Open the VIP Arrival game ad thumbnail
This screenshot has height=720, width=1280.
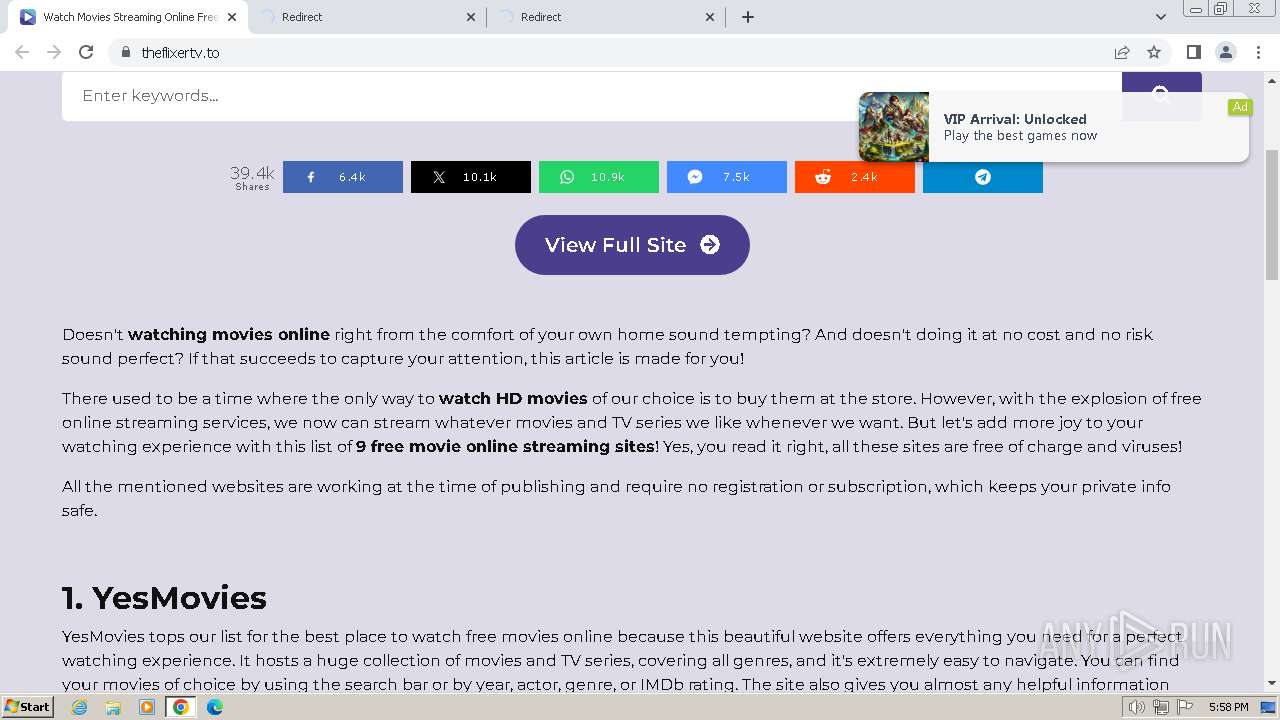[x=894, y=127]
